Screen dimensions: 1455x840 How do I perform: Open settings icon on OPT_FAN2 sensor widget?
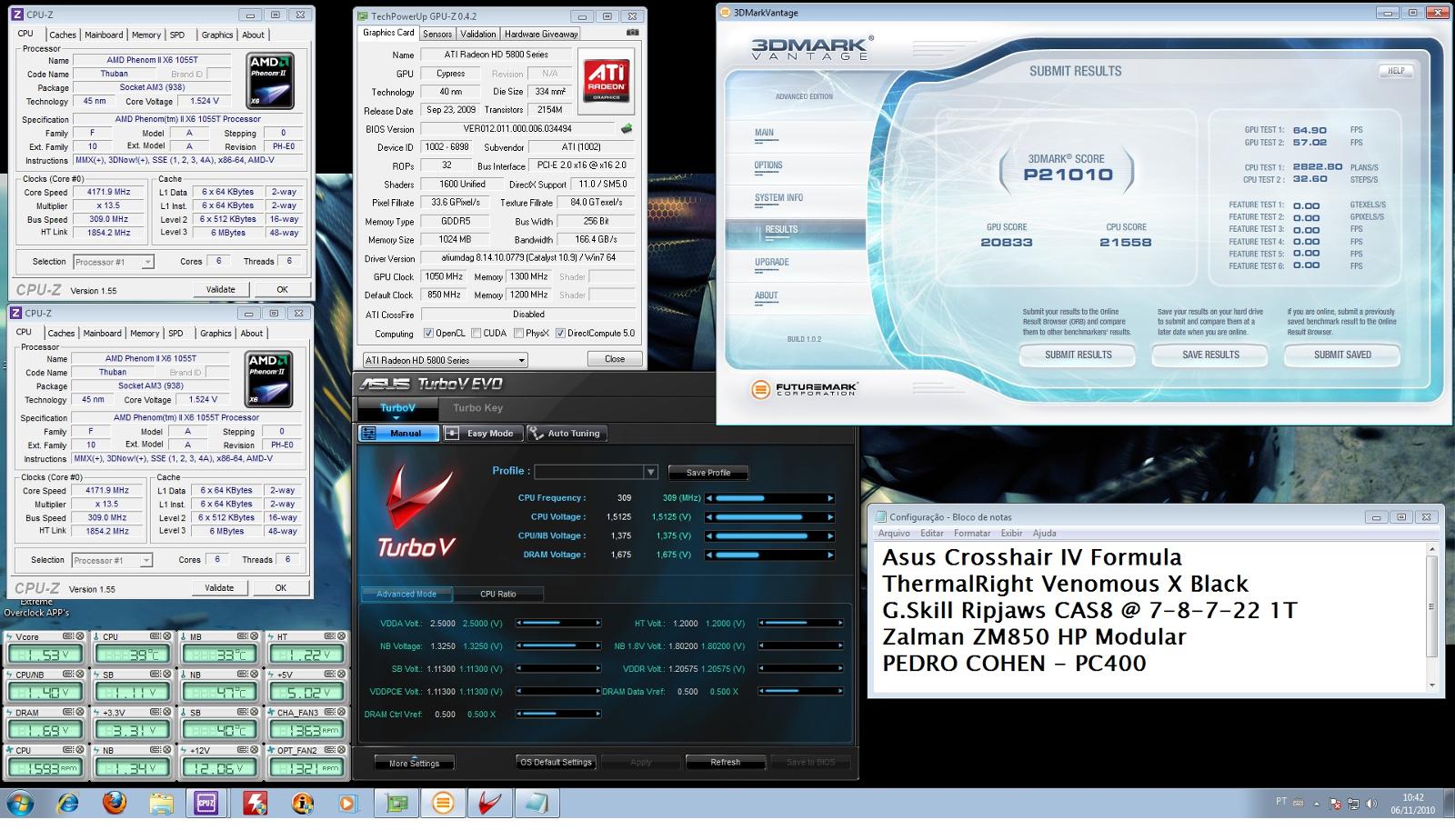329,749
